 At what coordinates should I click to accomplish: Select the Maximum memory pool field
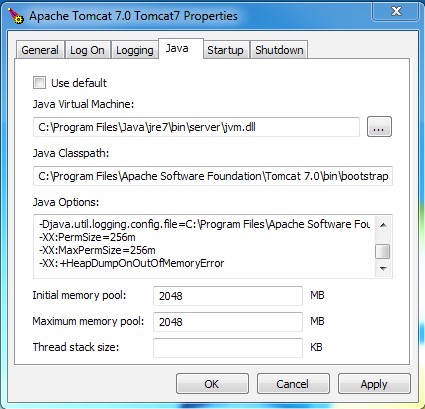[228, 322]
